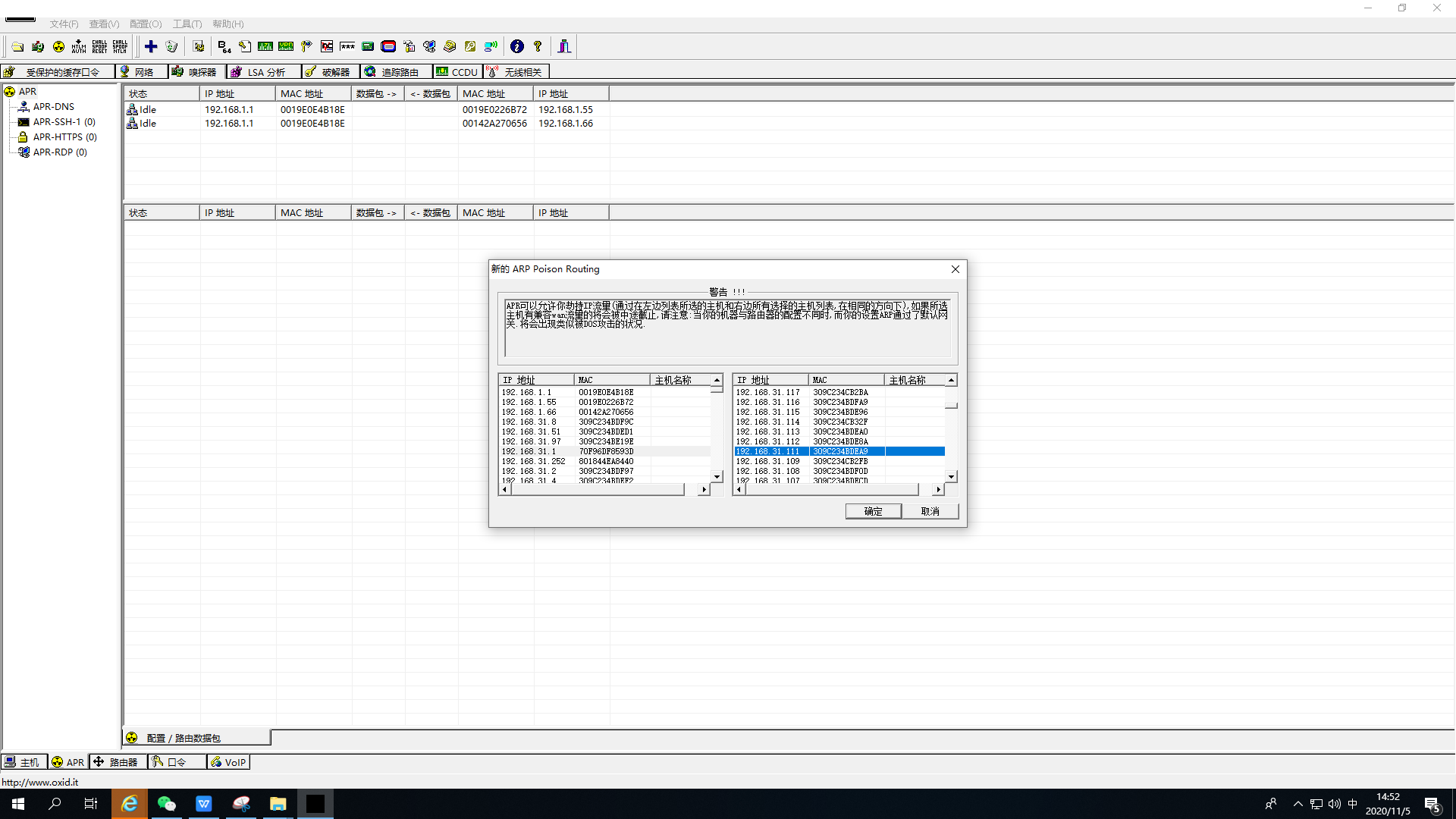Click the blue info About icon
Screen dimensions: 1456x819
click(517, 47)
